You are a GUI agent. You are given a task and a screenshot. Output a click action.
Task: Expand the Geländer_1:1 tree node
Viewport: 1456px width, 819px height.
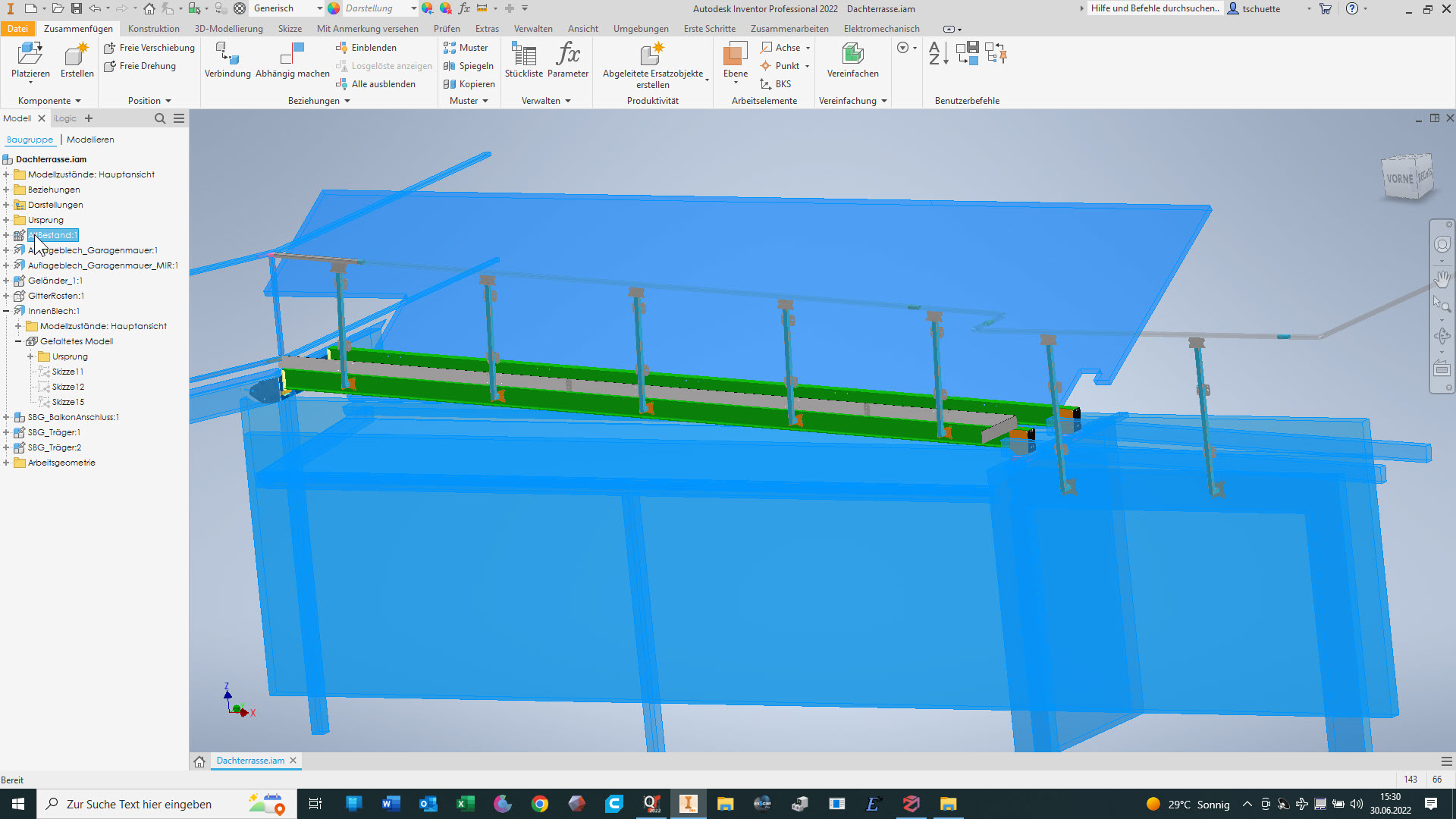coord(6,281)
